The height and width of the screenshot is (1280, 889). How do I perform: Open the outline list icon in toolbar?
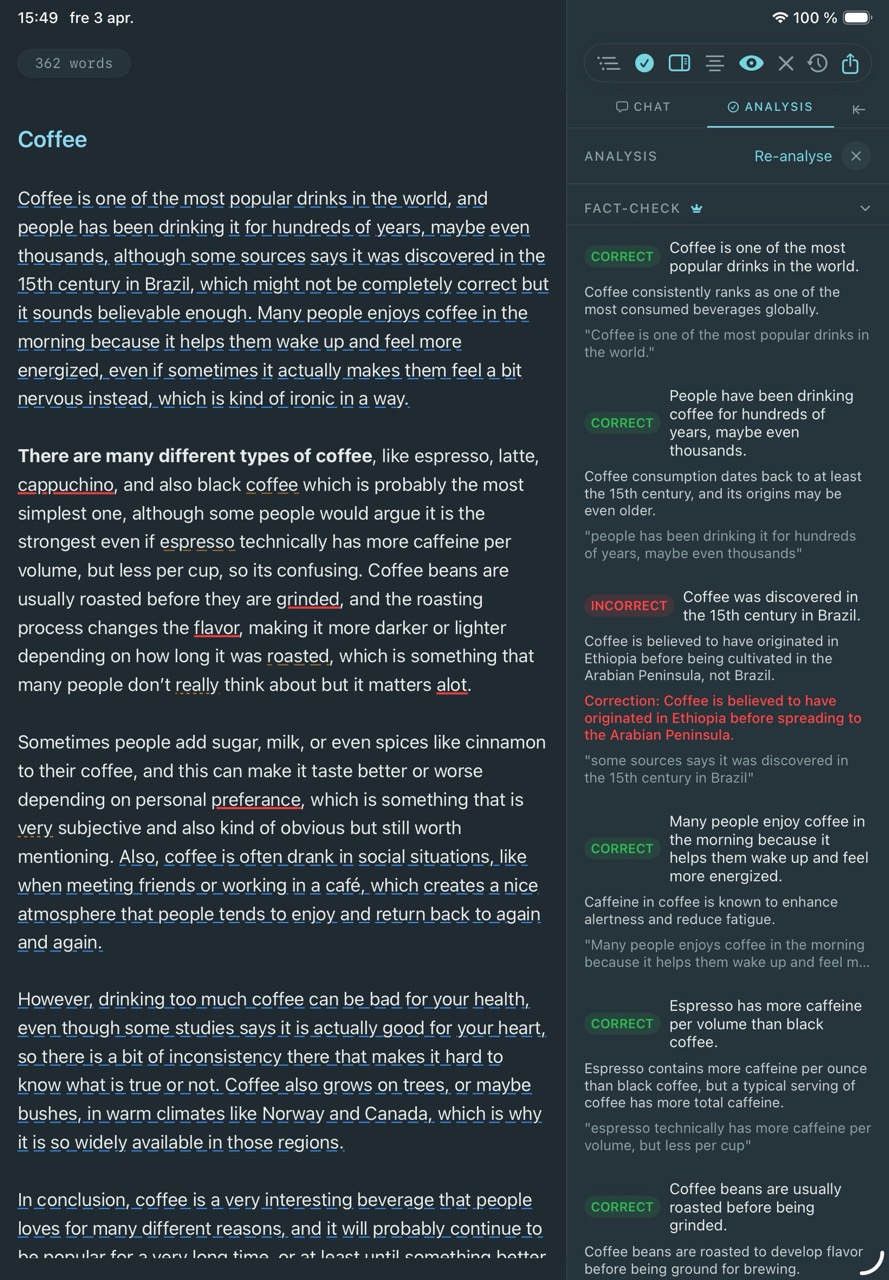608,63
